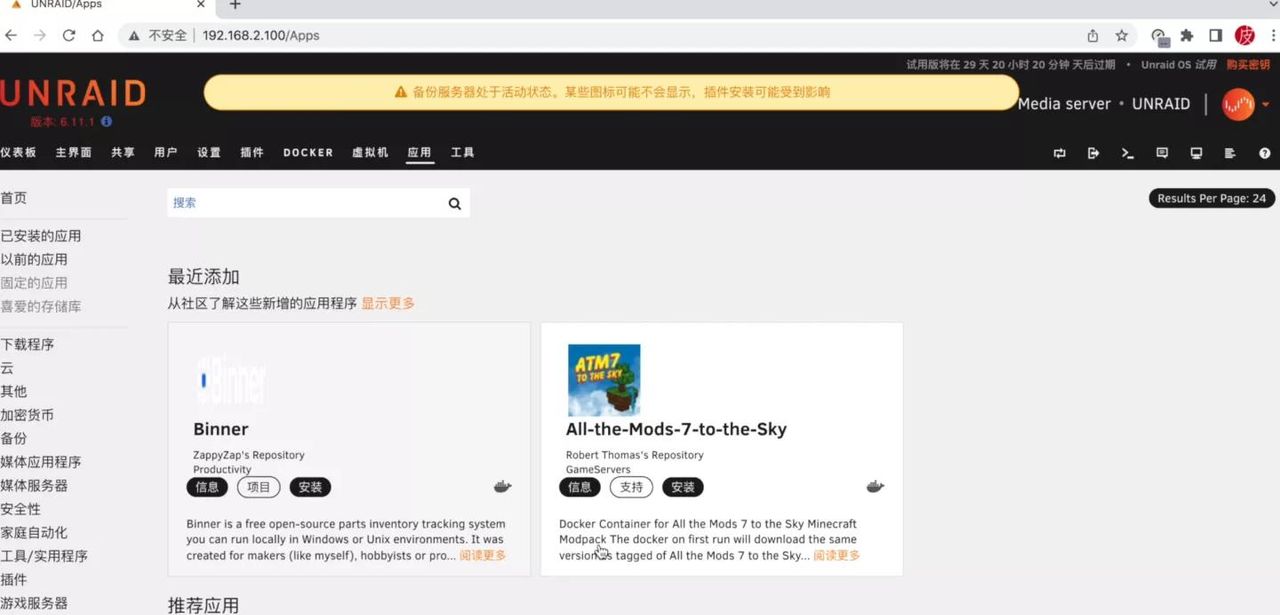This screenshot has height=615, width=1280.
Task: Click the not-secure warning icon in address bar
Action: pyautogui.click(x=134, y=35)
